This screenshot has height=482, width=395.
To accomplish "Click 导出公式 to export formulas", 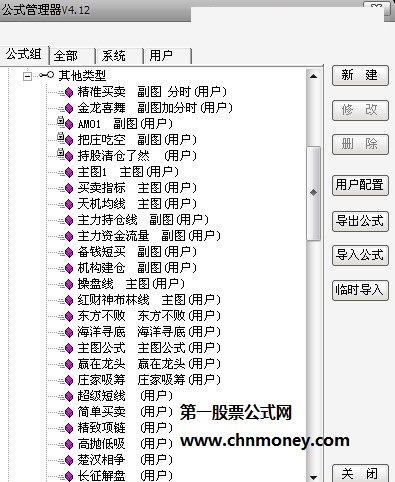I will coord(360,221).
